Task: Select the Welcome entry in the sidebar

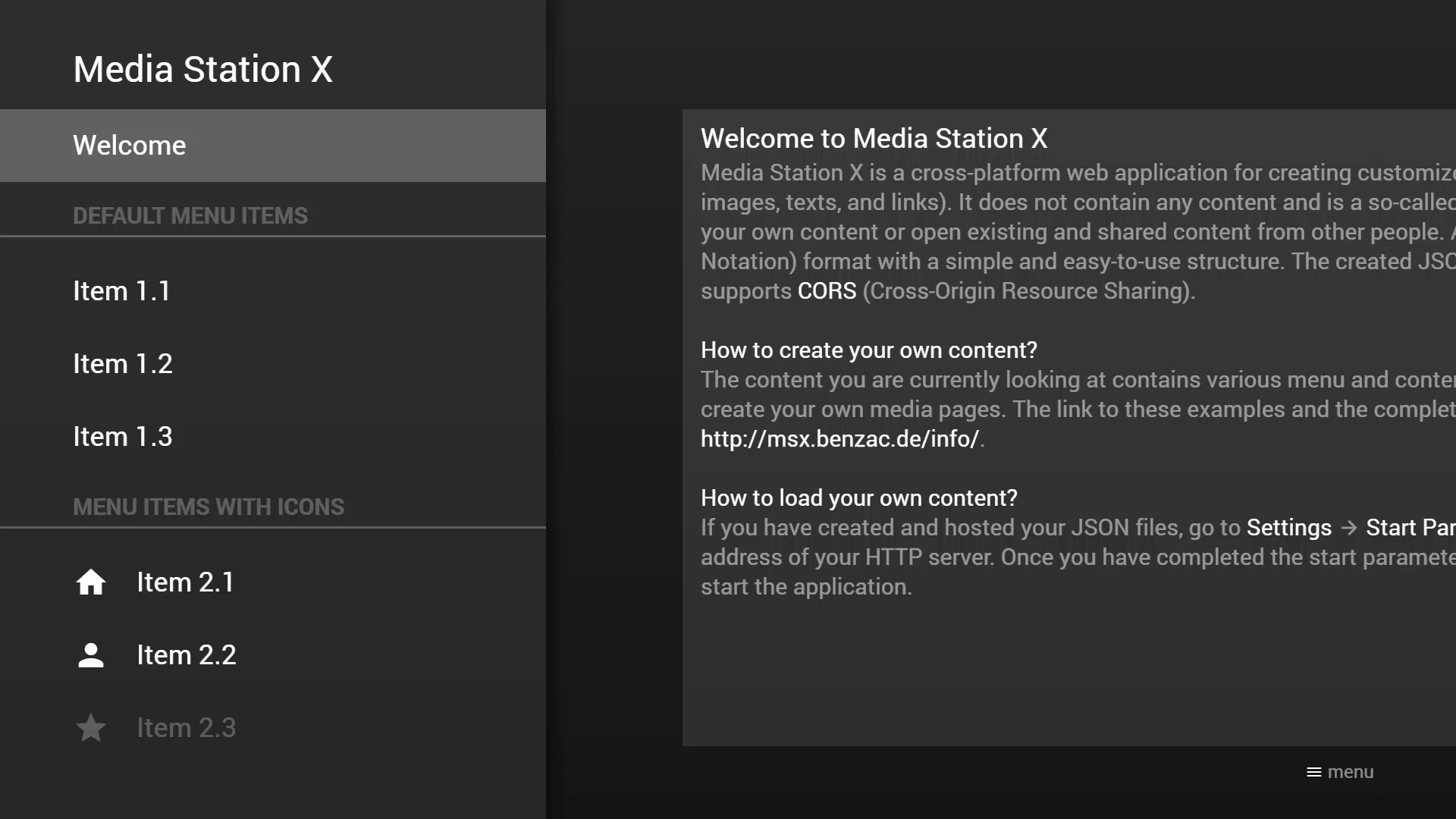Action: point(129,145)
